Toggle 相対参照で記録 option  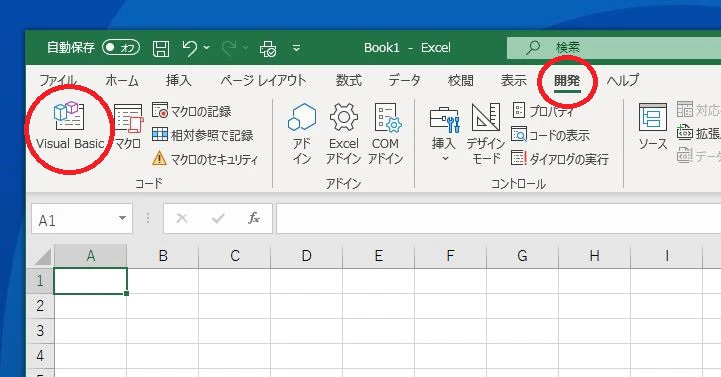(x=202, y=135)
